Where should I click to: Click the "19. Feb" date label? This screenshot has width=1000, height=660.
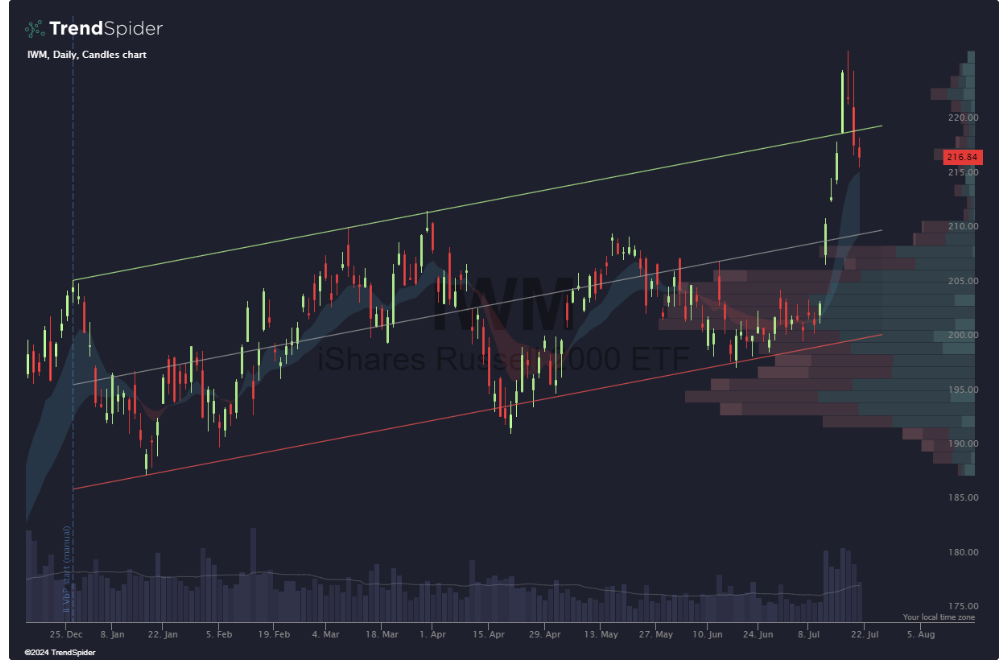(x=274, y=634)
